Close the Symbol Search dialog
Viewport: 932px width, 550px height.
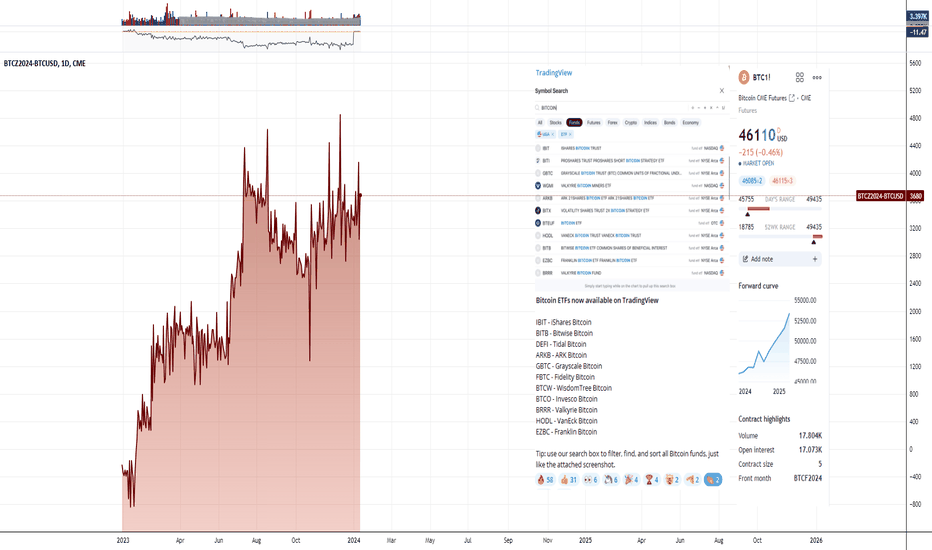[x=722, y=91]
